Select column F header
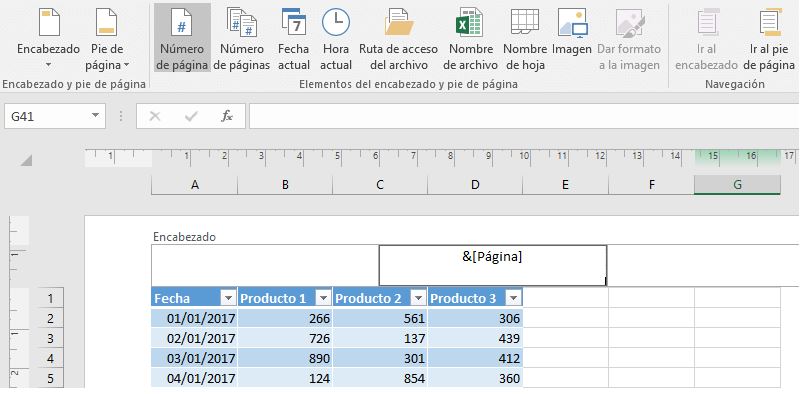 (652, 185)
